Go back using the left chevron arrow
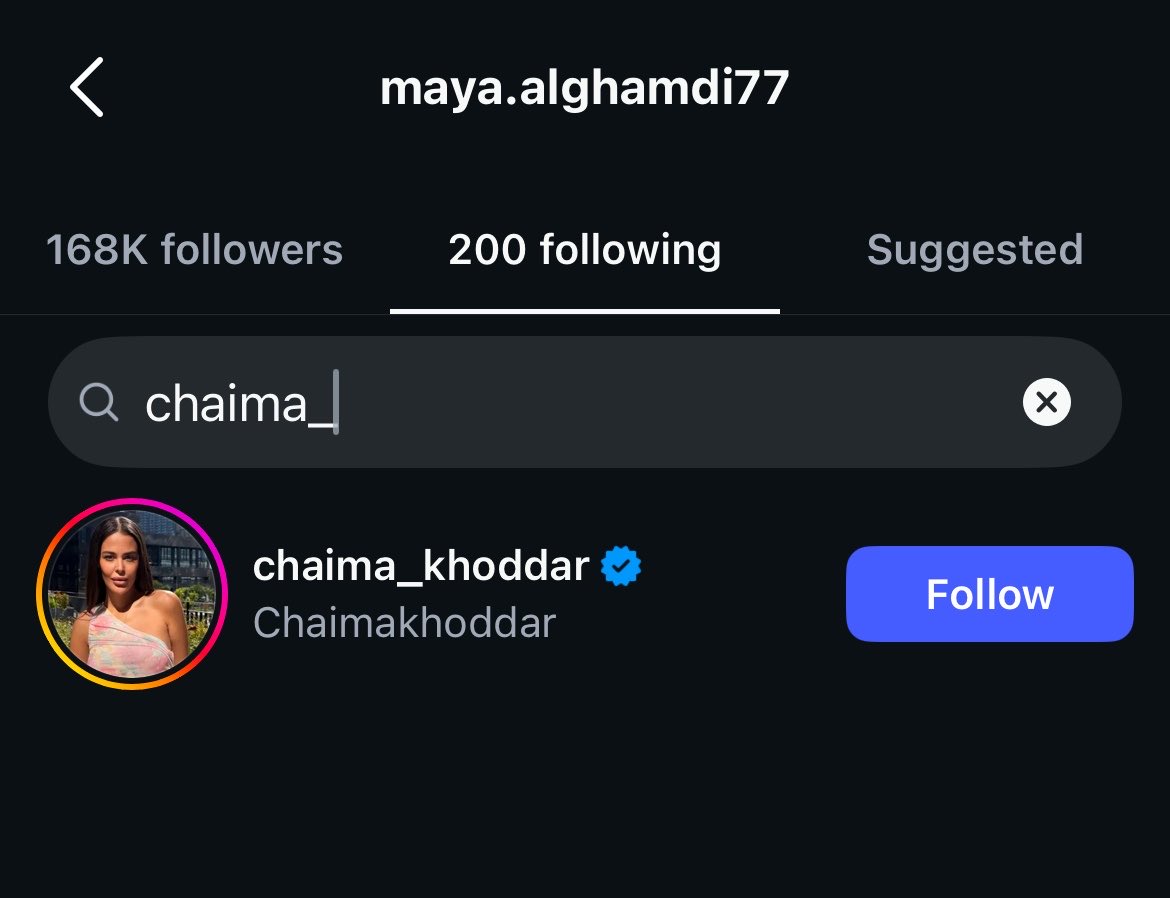Image resolution: width=1170 pixels, height=898 pixels. pos(87,87)
